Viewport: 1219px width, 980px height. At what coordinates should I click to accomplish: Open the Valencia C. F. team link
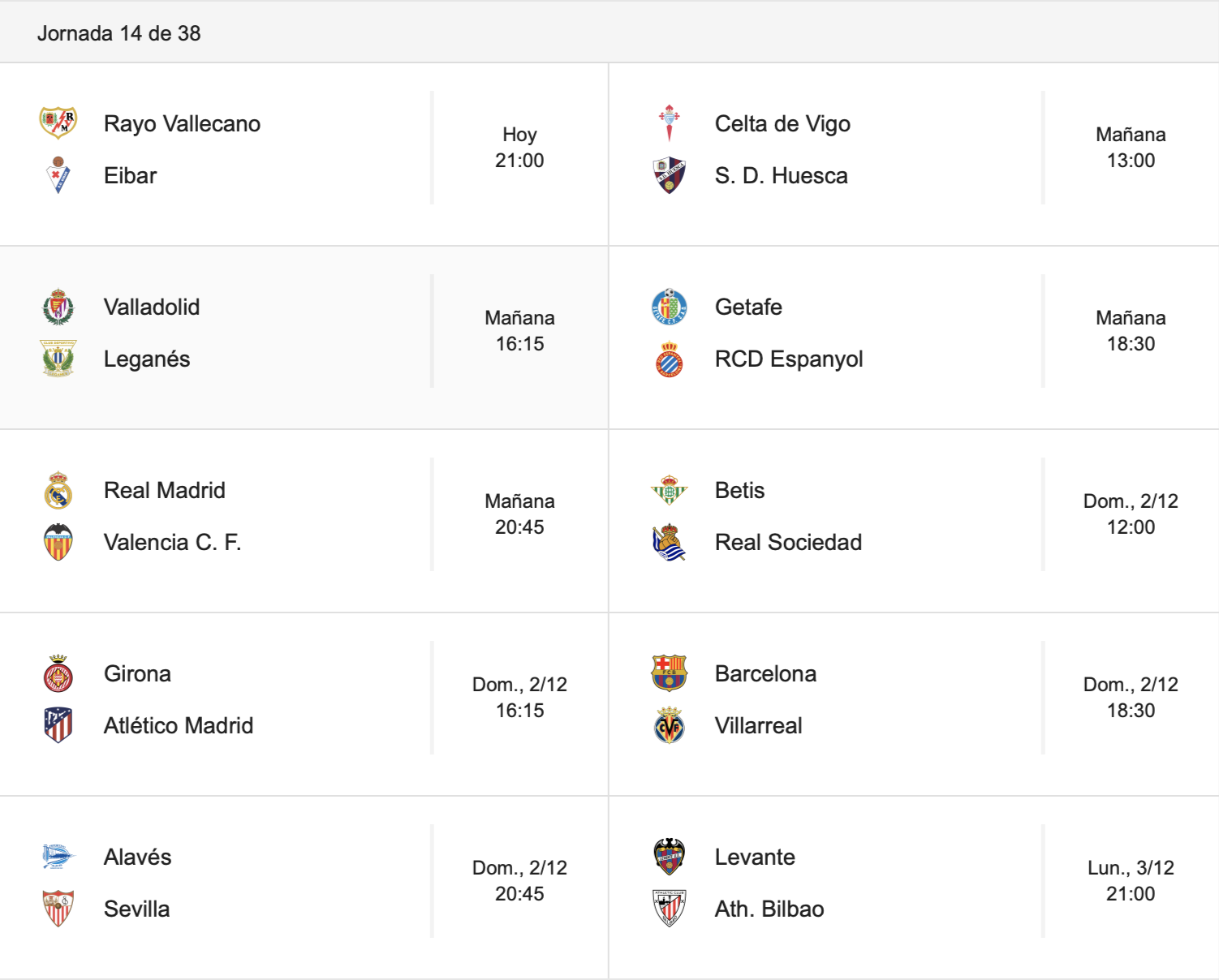point(172,542)
